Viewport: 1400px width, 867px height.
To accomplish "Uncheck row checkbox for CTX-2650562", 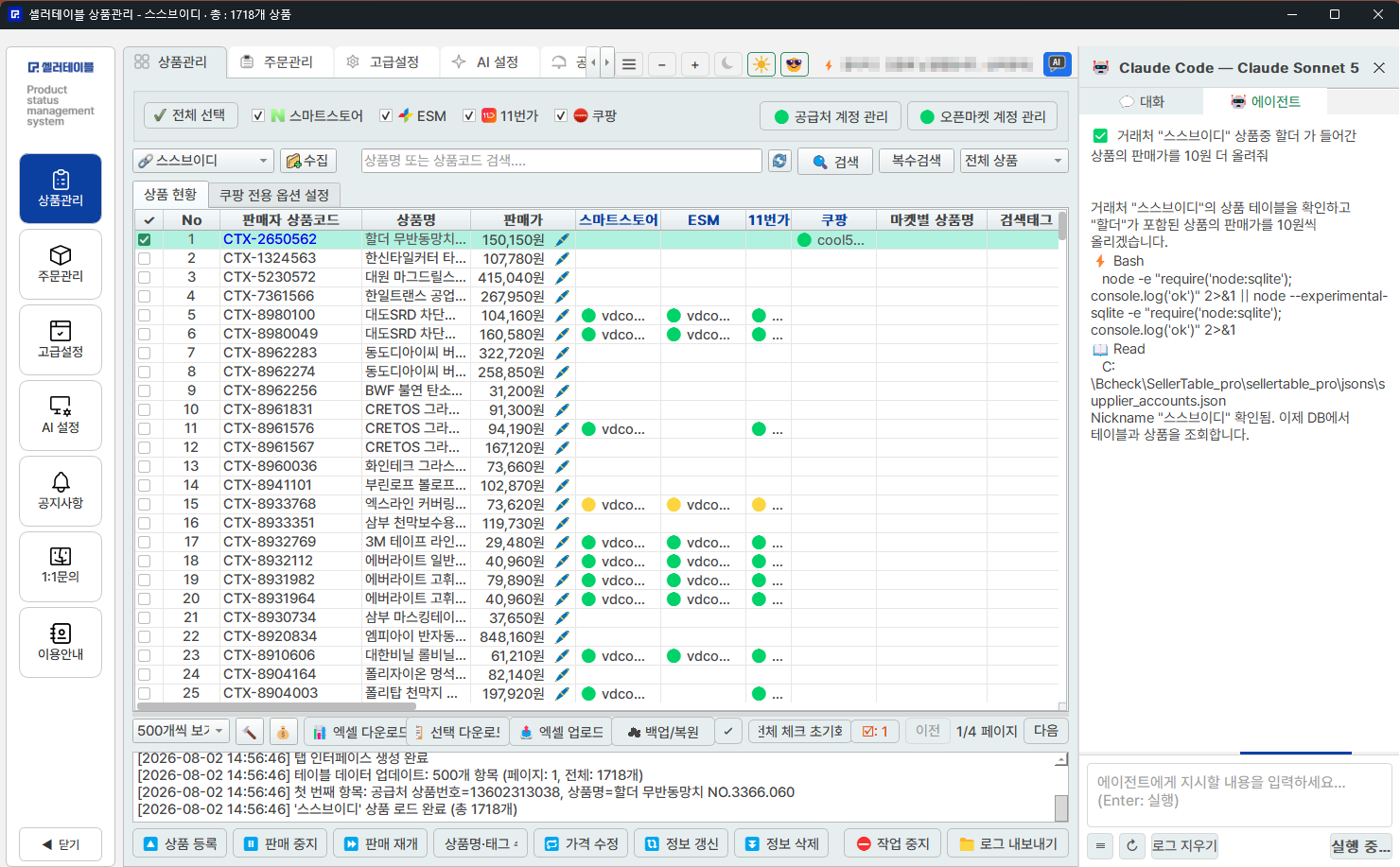I will [145, 239].
